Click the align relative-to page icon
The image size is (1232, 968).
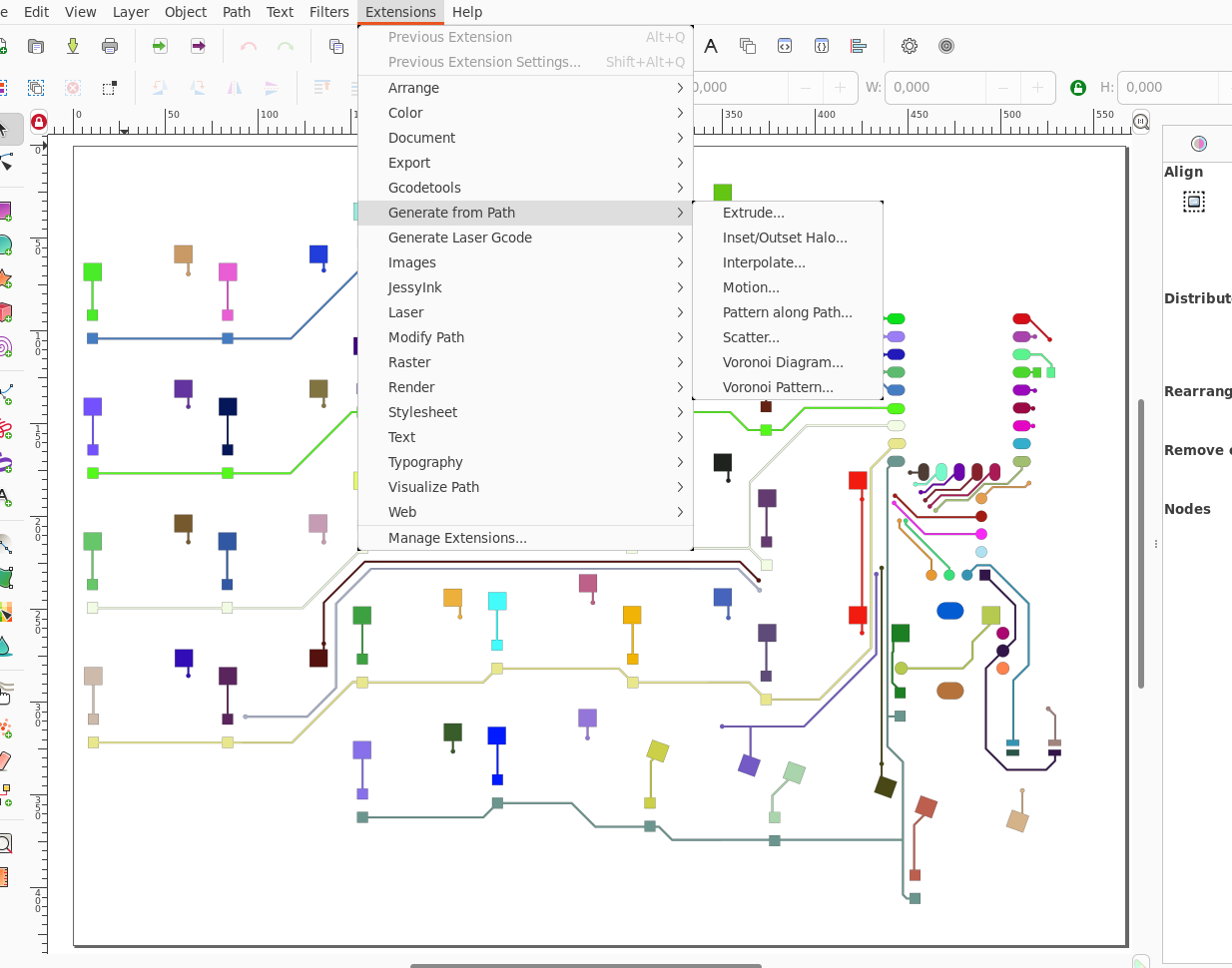(1194, 202)
